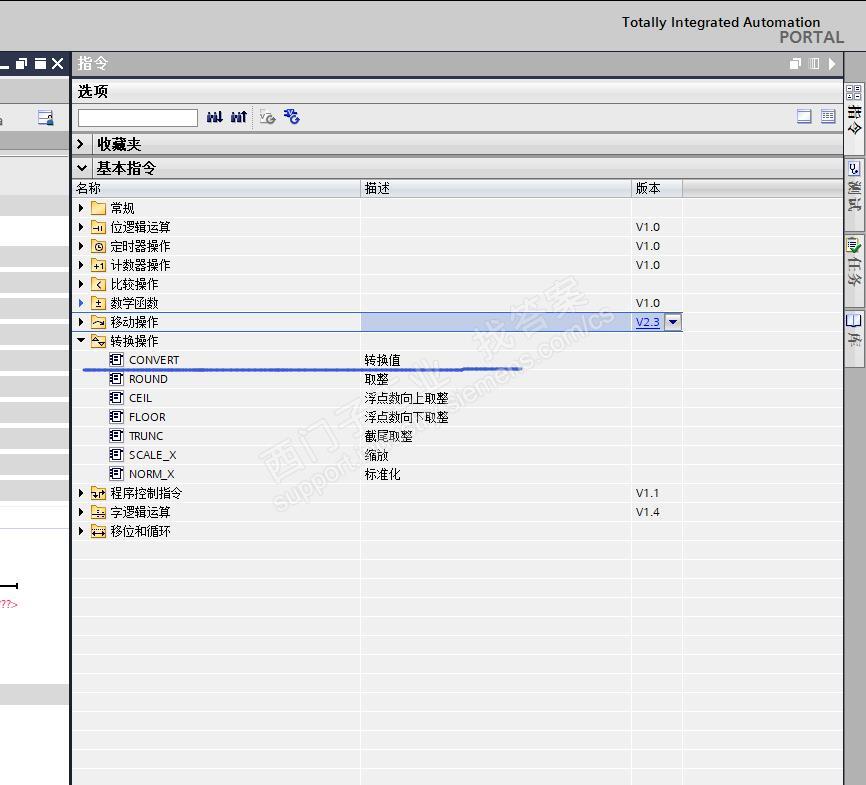Click the list view mode icon at toolbar right

828,116
